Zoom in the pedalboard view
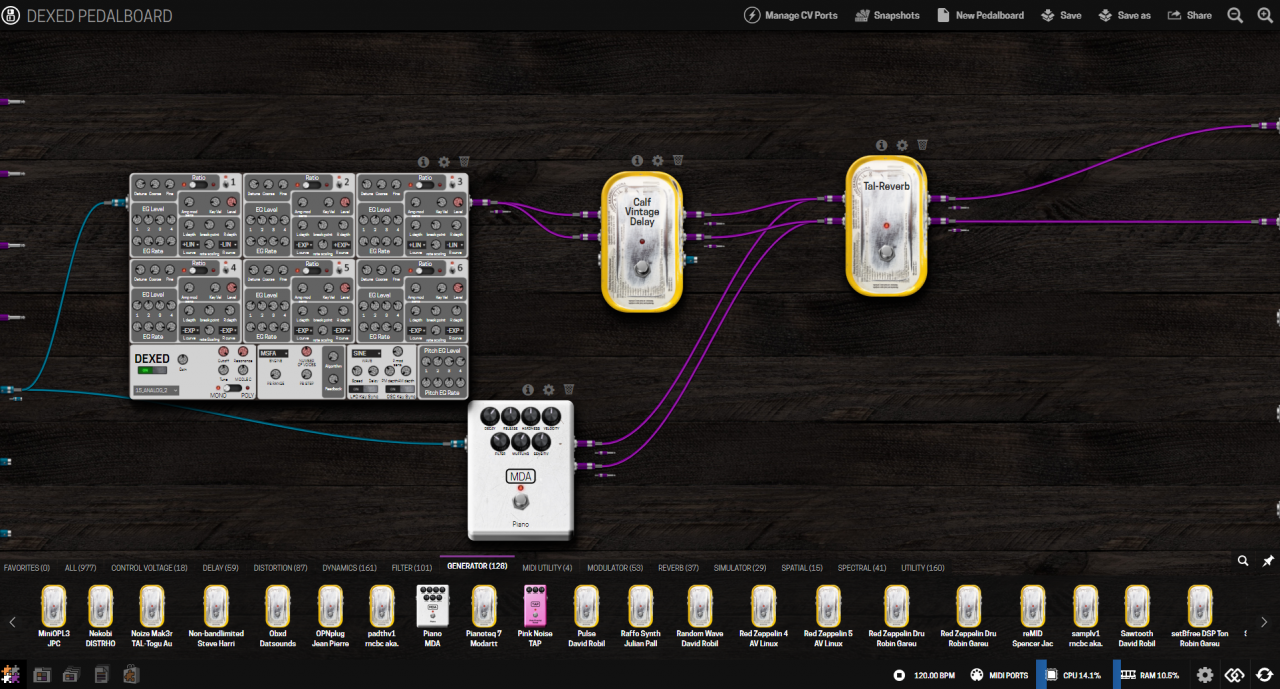The width and height of the screenshot is (1280, 689). tap(1264, 15)
